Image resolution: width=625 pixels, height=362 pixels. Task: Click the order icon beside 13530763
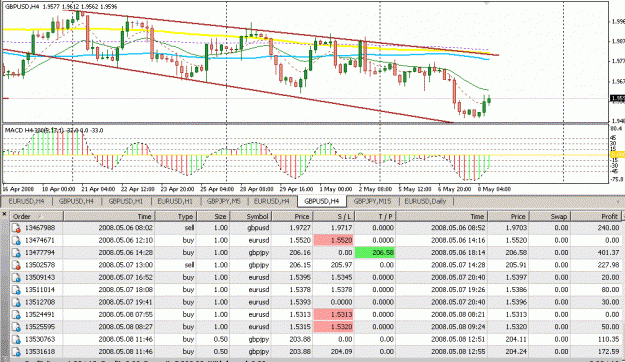point(16,339)
